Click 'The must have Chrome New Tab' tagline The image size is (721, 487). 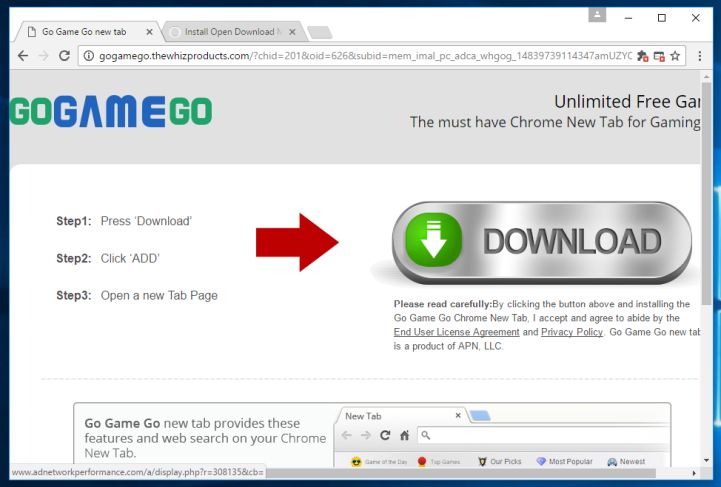click(555, 122)
